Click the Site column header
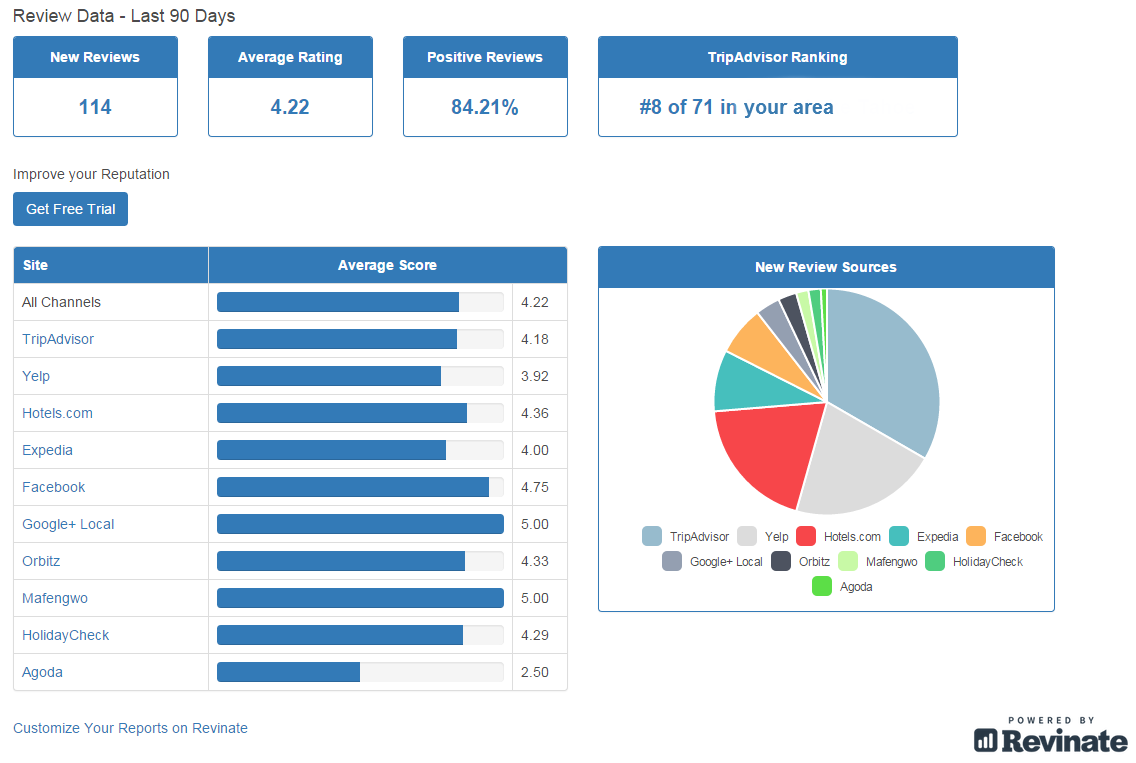Image resolution: width=1136 pixels, height=763 pixels. 111,265
